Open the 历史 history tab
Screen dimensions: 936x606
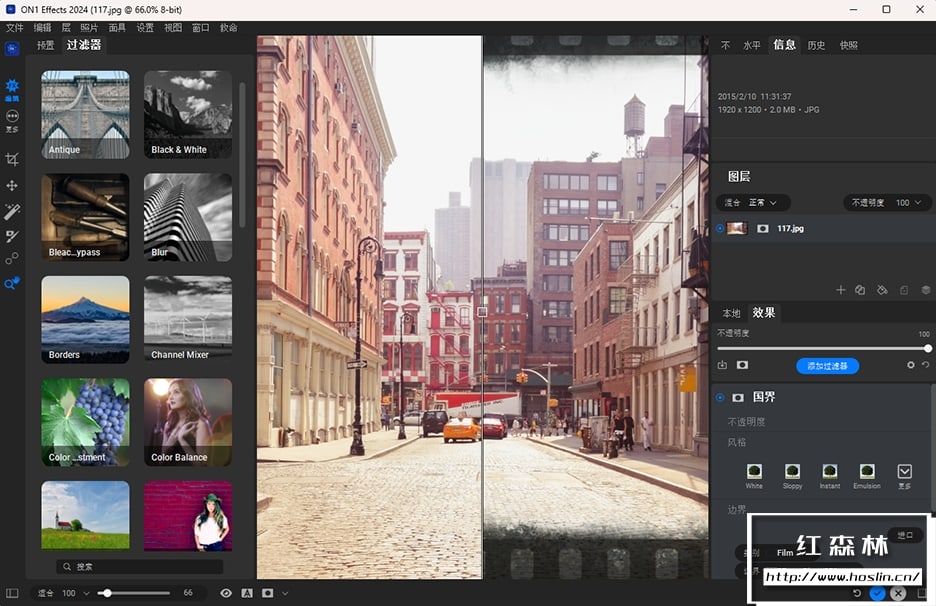(816, 45)
